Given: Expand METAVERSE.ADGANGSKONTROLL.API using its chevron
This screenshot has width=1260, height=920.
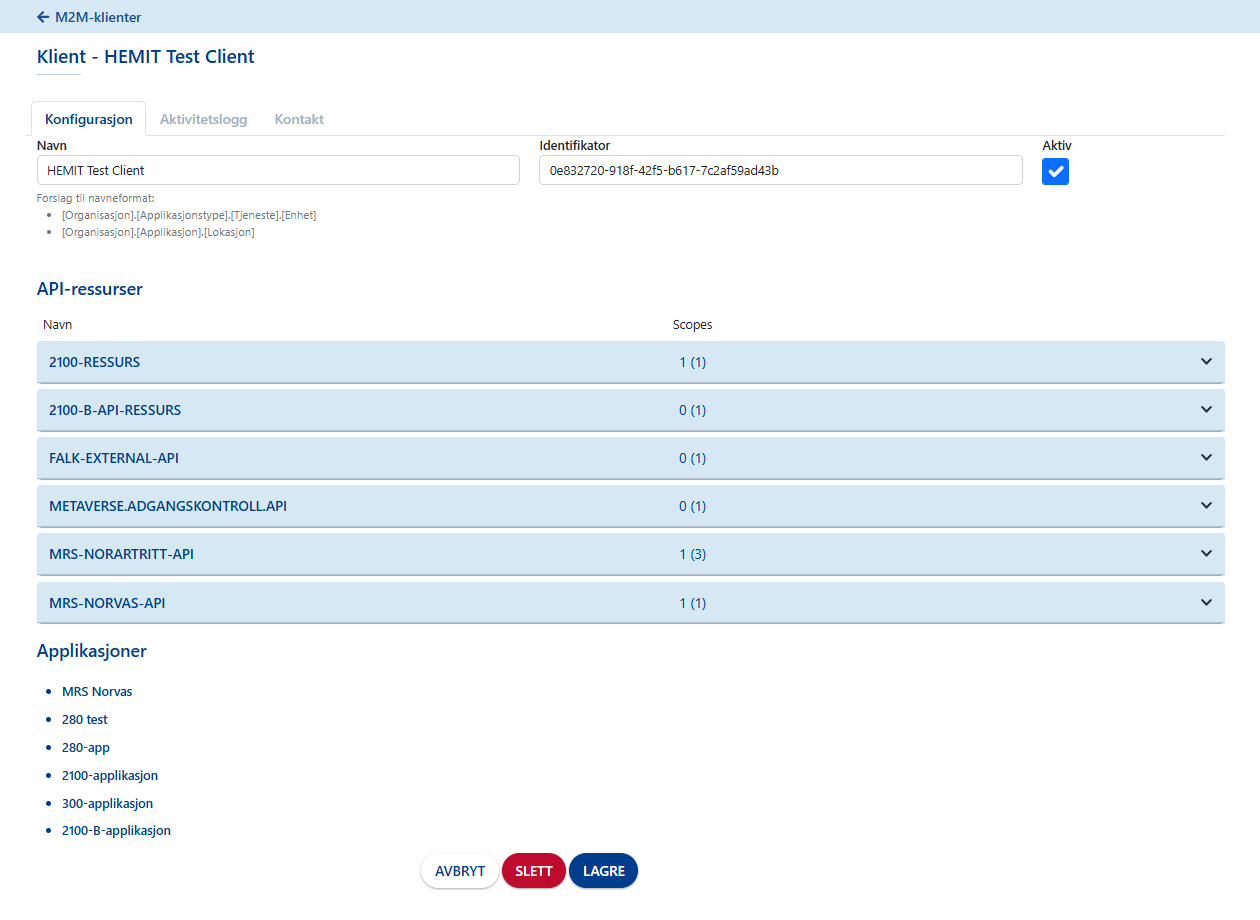Looking at the screenshot, I should click(1206, 506).
